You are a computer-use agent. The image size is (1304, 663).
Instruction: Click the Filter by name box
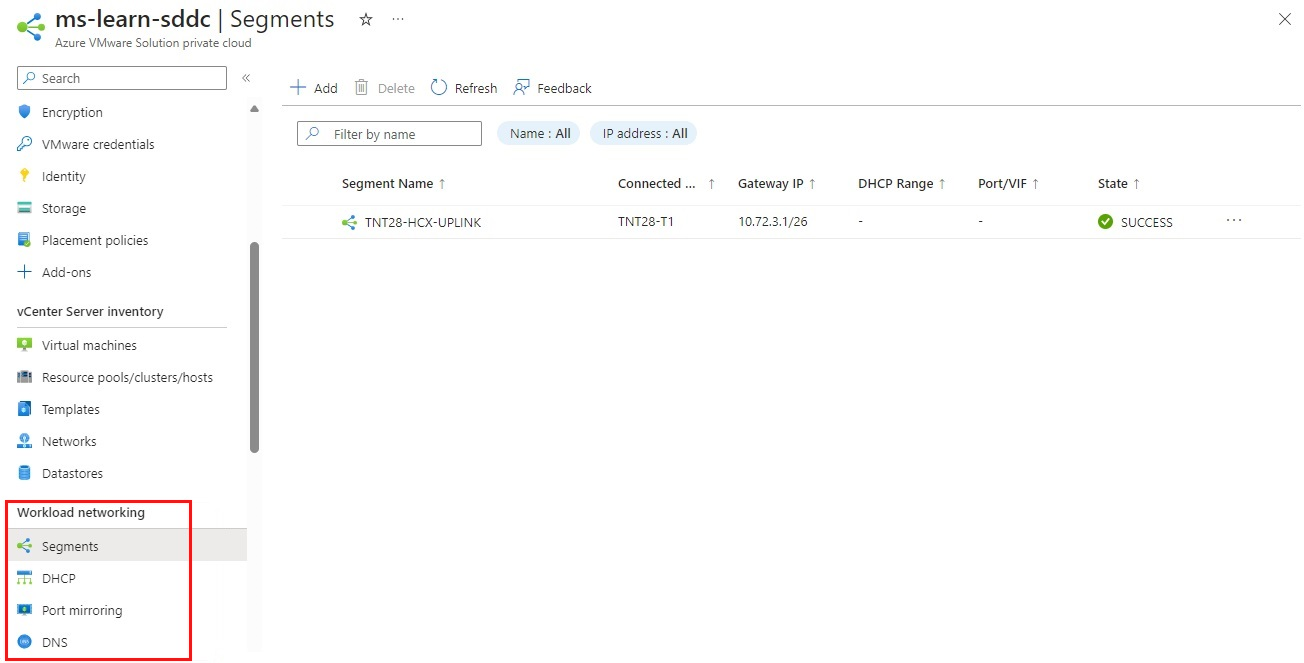click(x=389, y=133)
